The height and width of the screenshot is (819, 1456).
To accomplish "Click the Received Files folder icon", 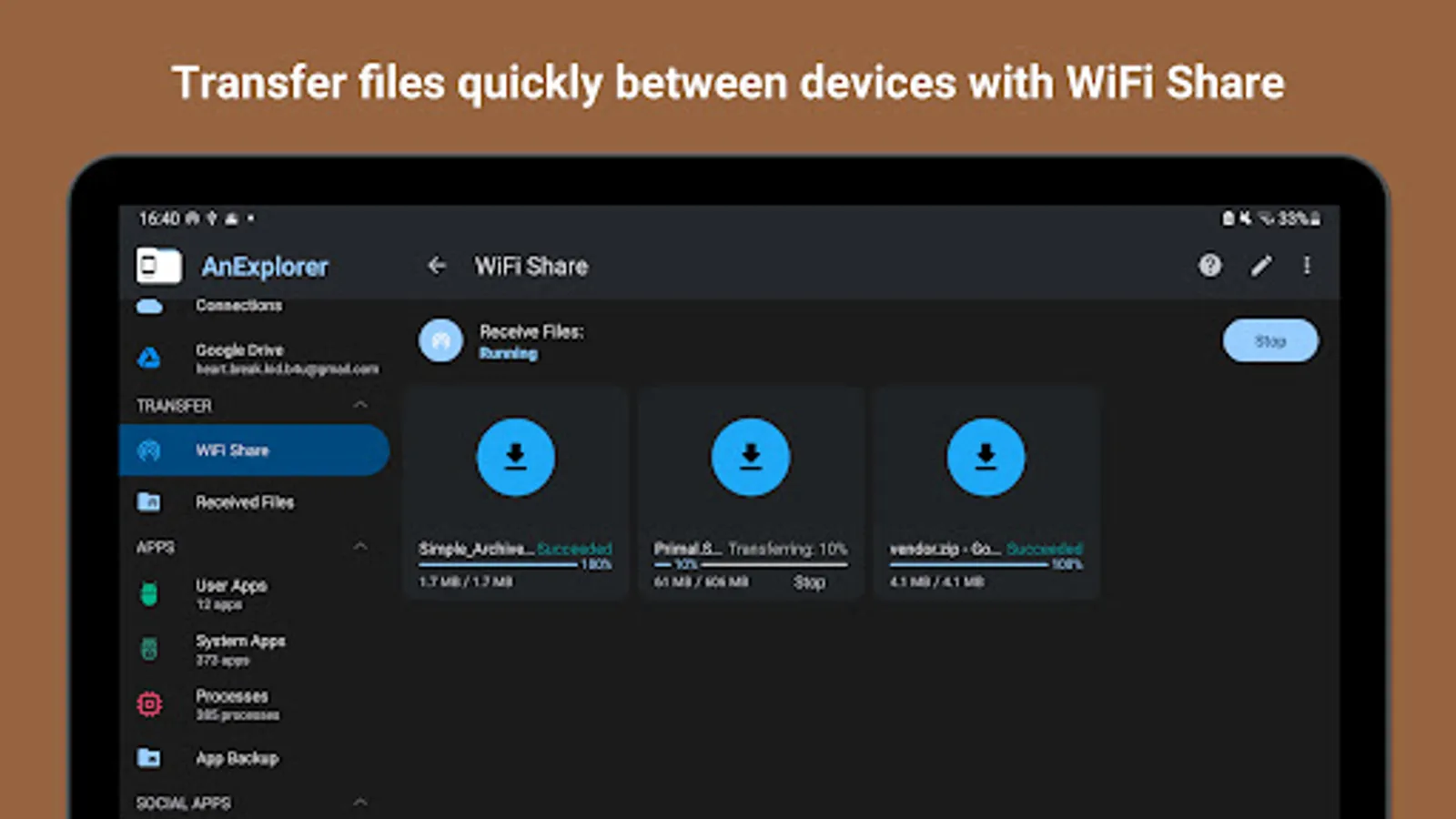I will 149,501.
